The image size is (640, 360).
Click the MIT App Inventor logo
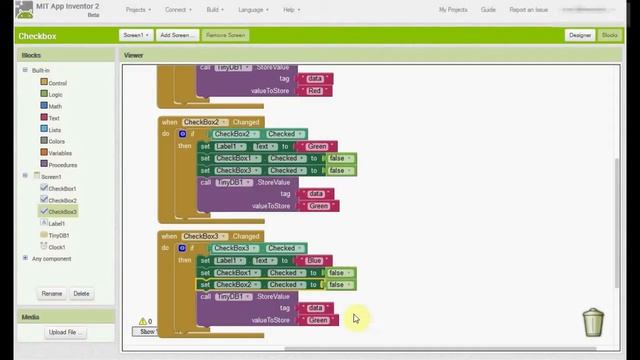tap(24, 10)
